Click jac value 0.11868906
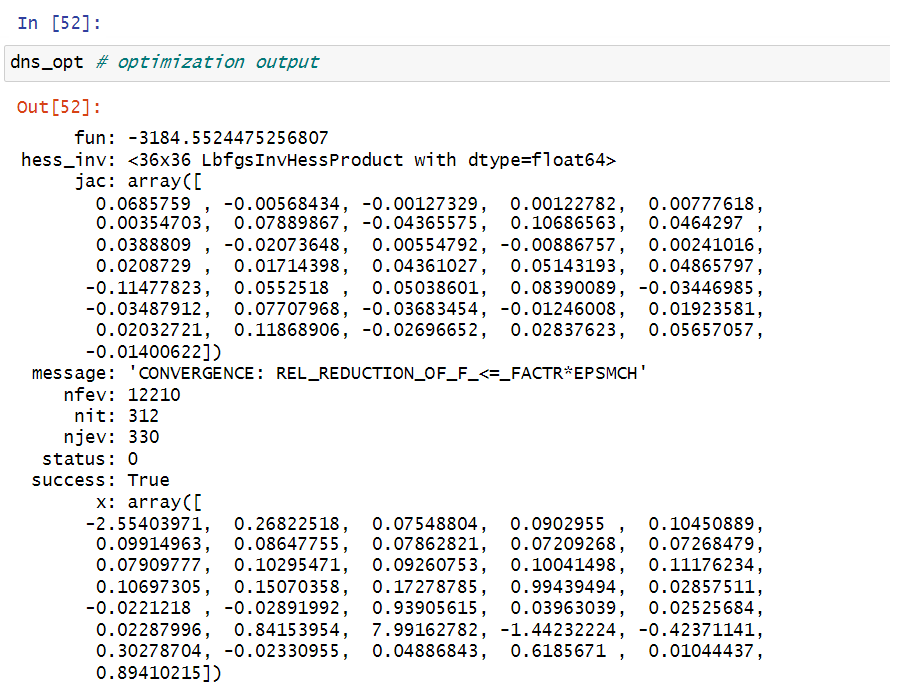 click(x=287, y=330)
